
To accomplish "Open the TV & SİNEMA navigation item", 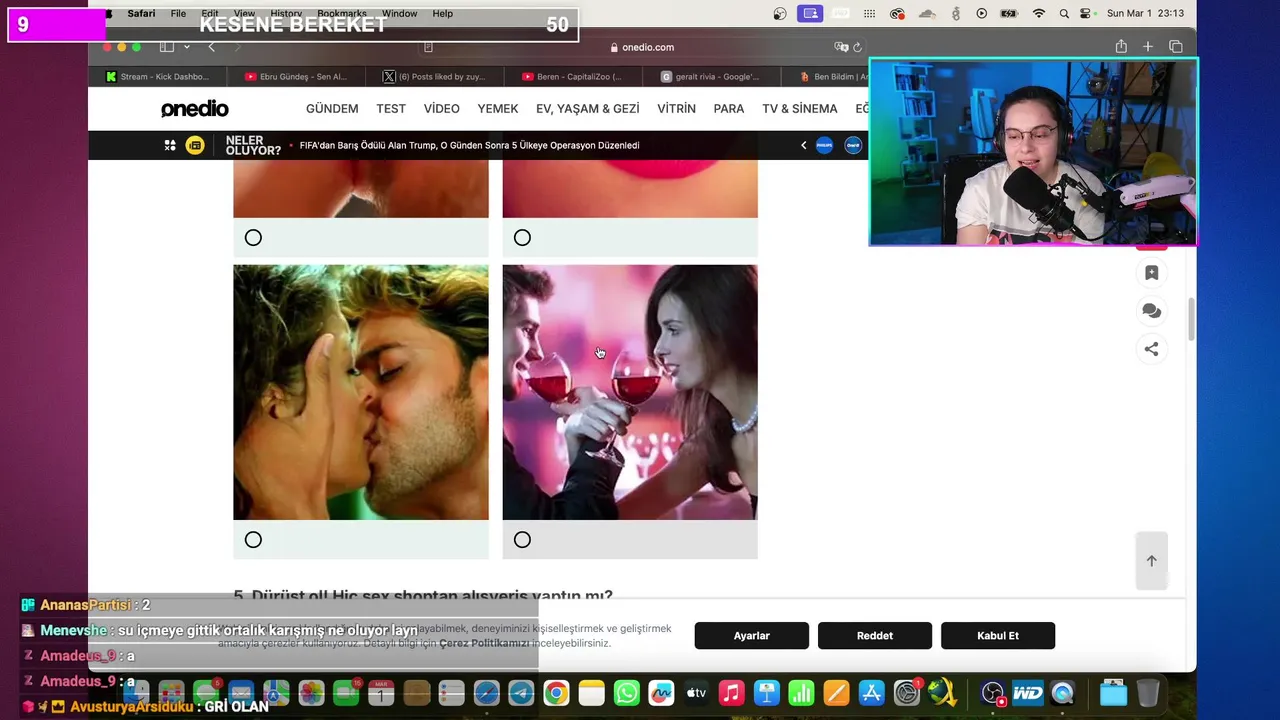I will (800, 109).
